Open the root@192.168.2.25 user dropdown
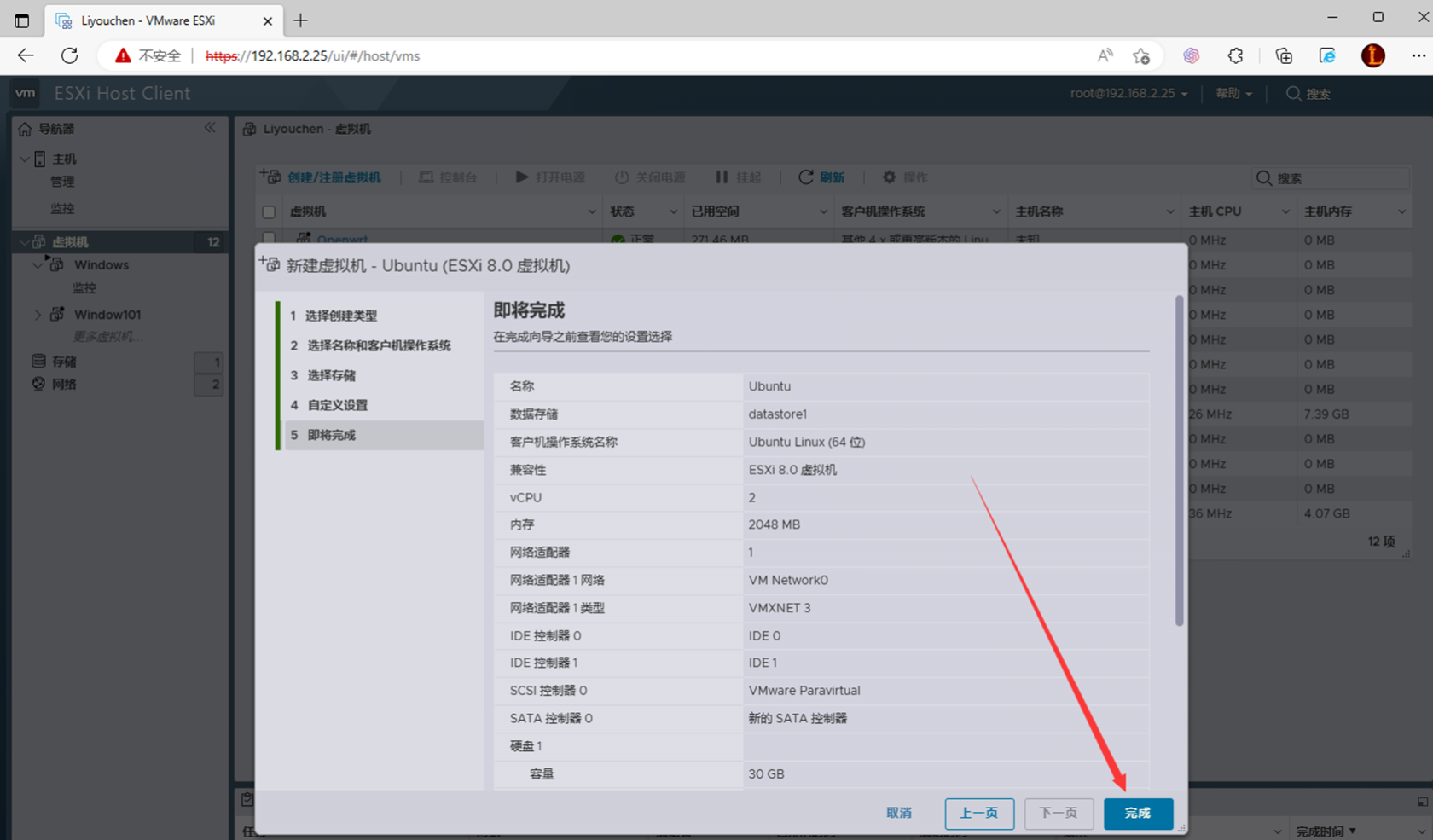This screenshot has height=840, width=1433. (x=1128, y=93)
